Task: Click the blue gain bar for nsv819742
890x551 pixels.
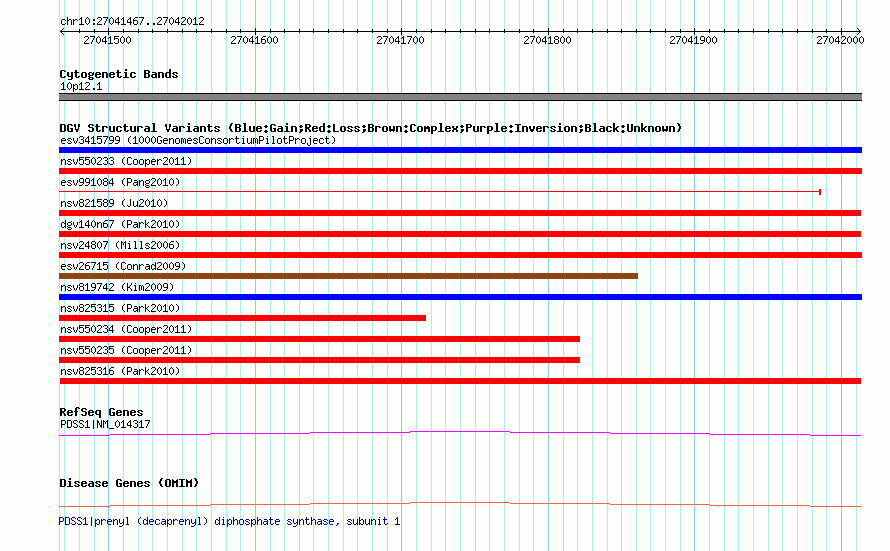Action: coord(460,297)
